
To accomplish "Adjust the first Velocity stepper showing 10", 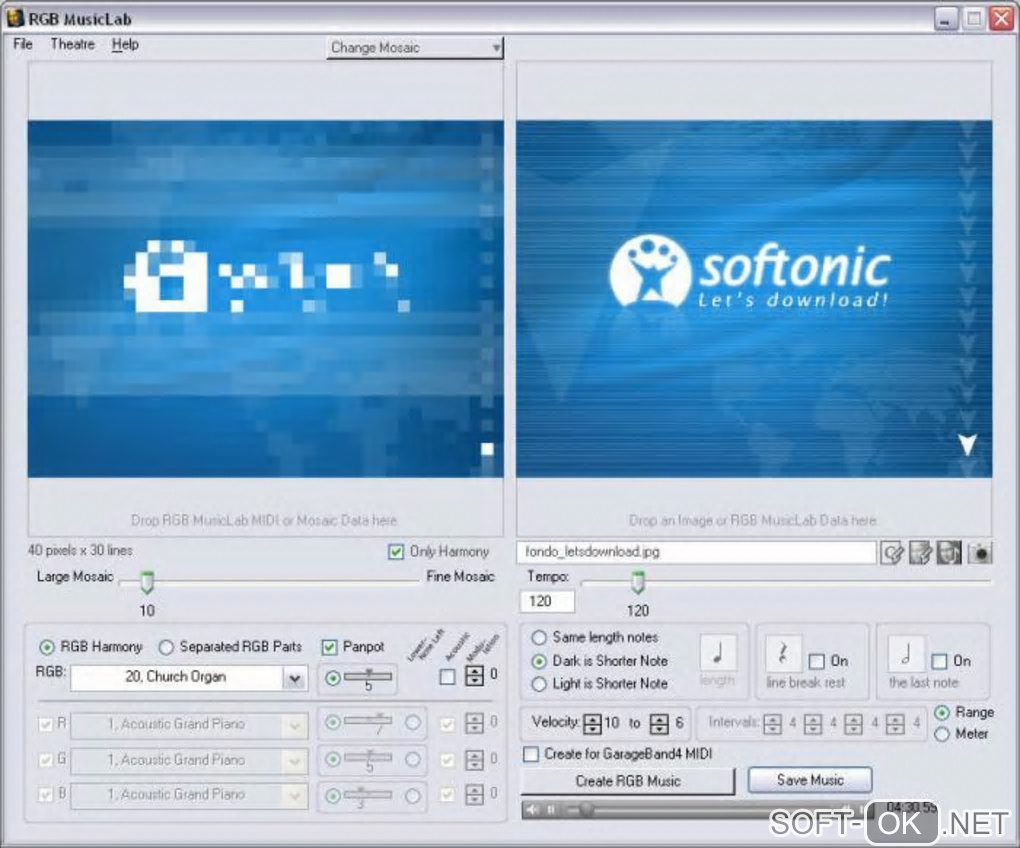I will (x=593, y=723).
